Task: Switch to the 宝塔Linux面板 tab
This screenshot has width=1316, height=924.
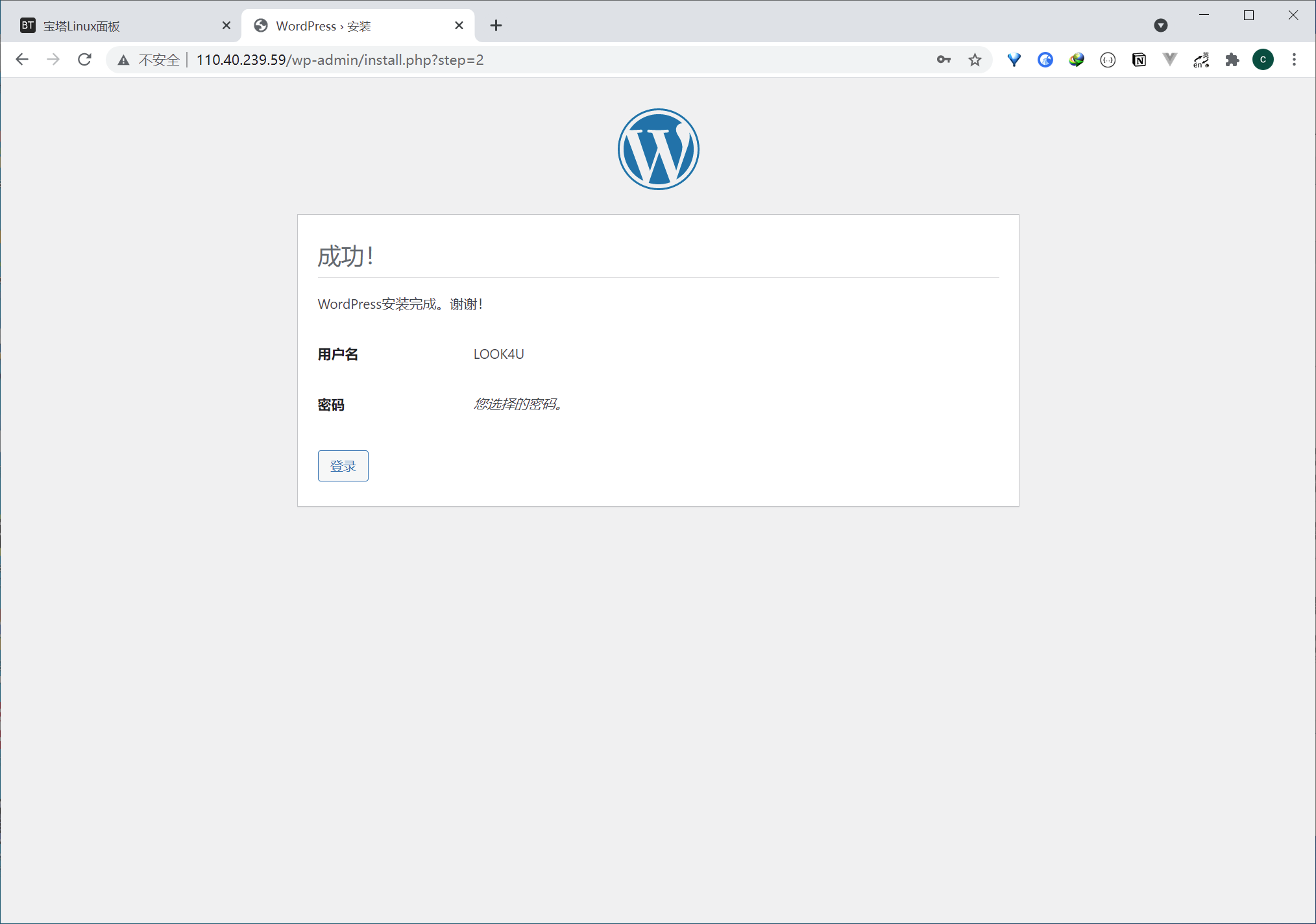Action: 123,26
